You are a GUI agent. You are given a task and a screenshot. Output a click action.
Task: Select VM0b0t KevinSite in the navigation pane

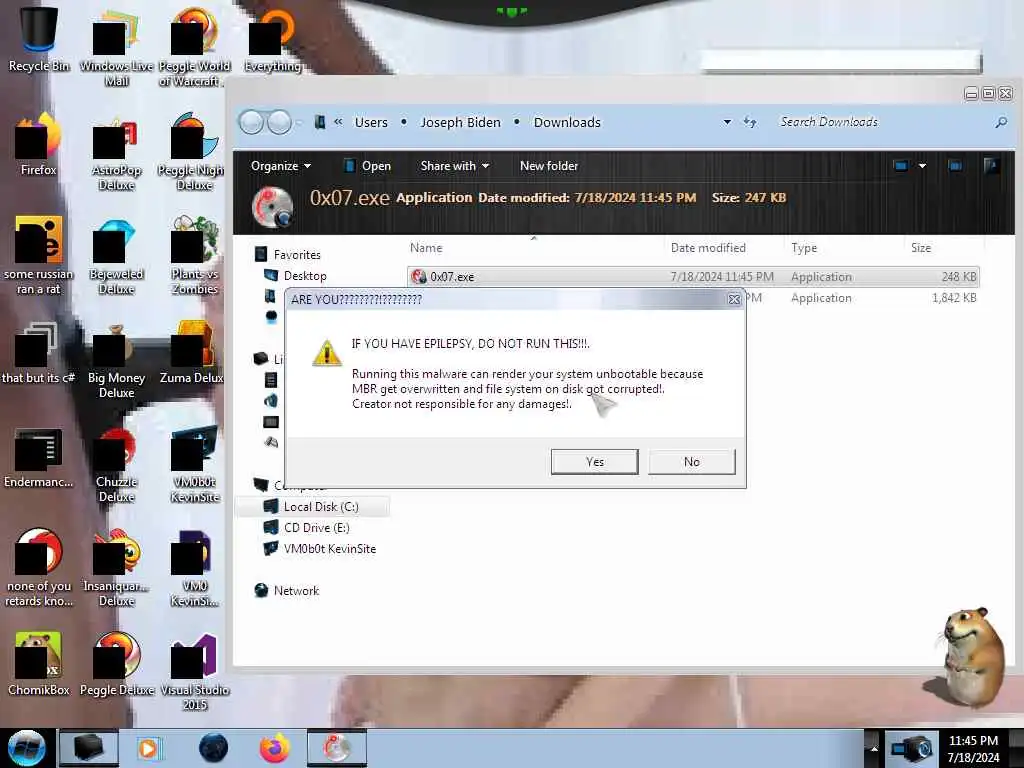319,549
